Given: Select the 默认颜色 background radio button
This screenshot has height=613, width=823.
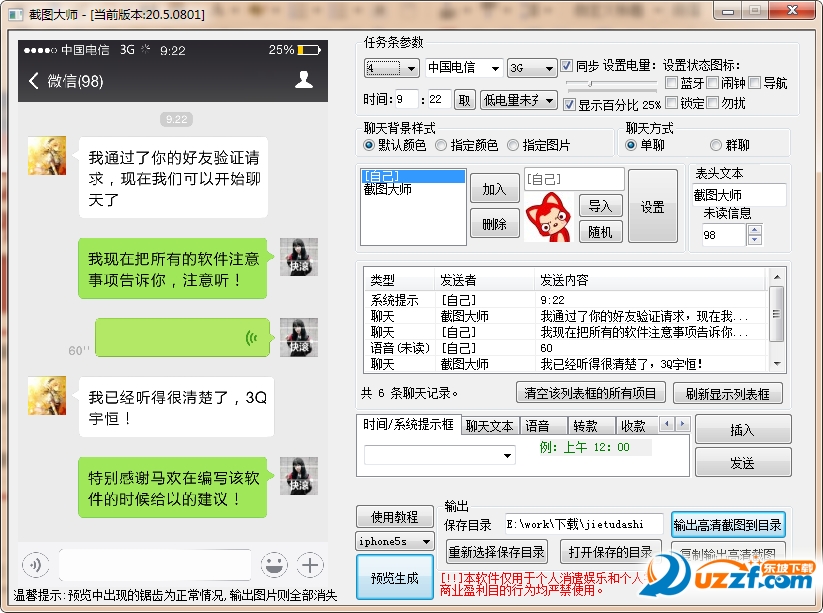Looking at the screenshot, I should (x=369, y=145).
